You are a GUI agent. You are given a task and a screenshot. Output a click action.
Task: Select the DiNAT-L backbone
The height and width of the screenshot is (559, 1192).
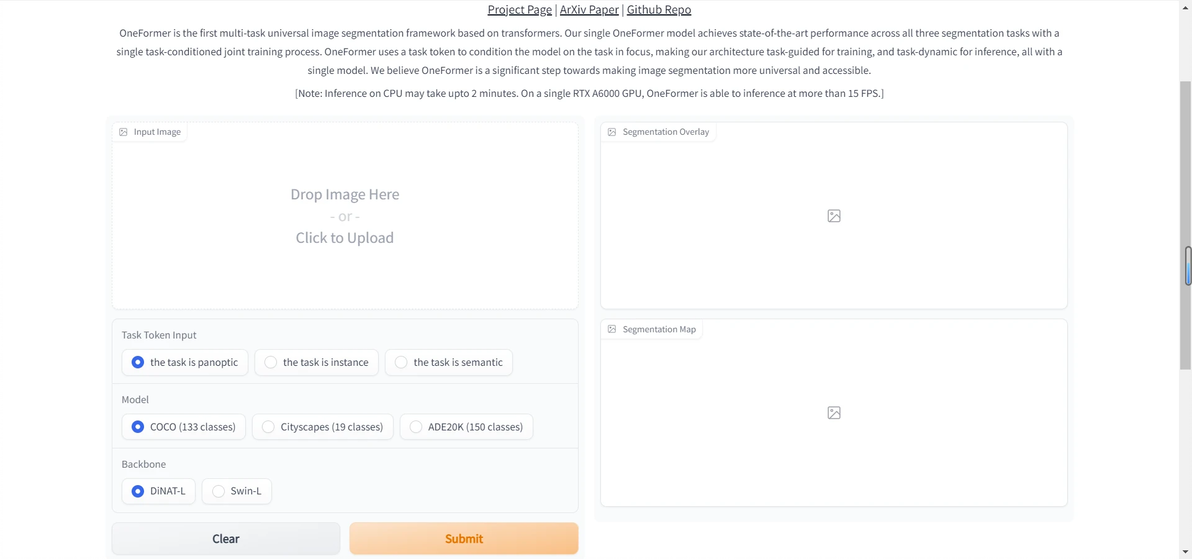click(138, 491)
